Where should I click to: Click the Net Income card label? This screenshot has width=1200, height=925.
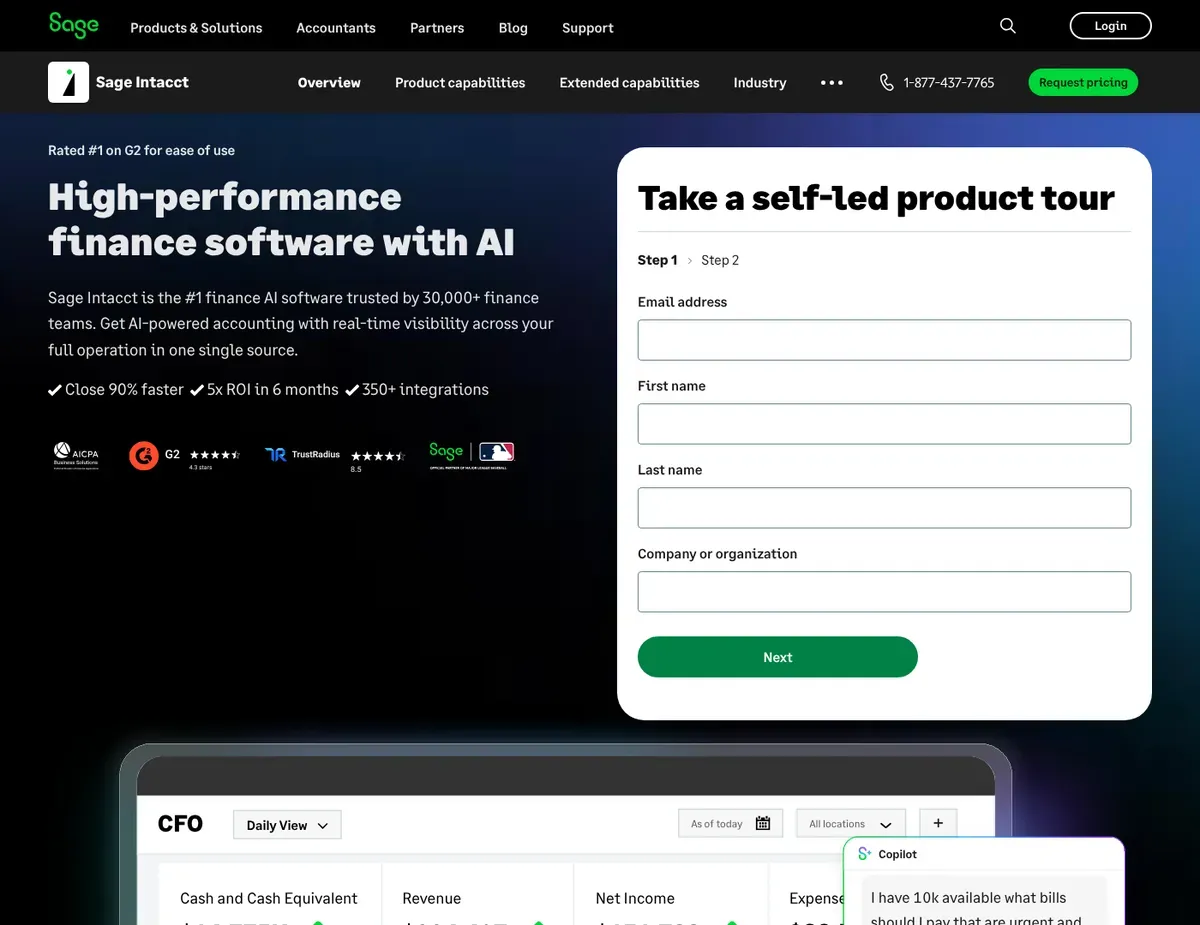click(x=635, y=898)
